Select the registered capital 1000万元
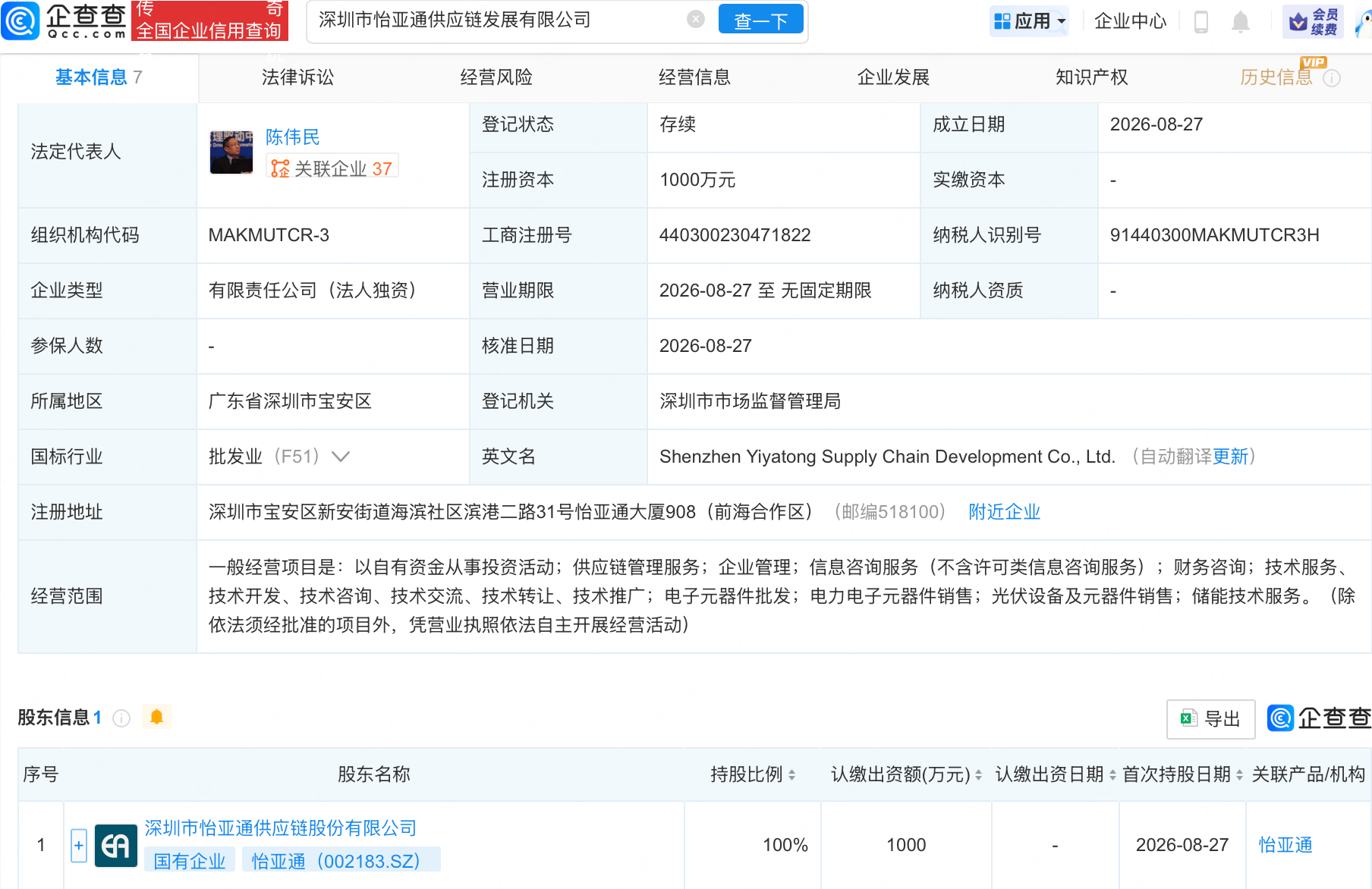The image size is (1372, 889). 697,180
